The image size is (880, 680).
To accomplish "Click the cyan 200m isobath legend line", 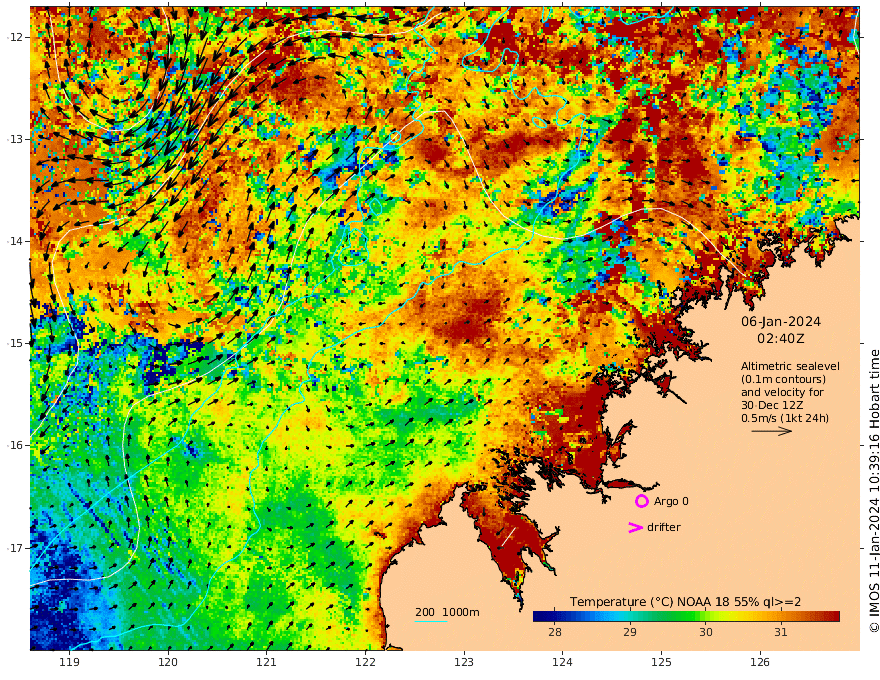I will point(430,621).
